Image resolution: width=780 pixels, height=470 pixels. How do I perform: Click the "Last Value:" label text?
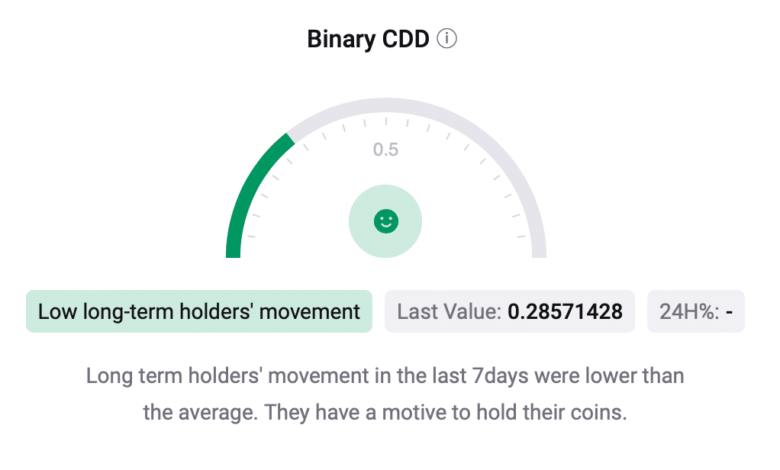[x=449, y=312]
